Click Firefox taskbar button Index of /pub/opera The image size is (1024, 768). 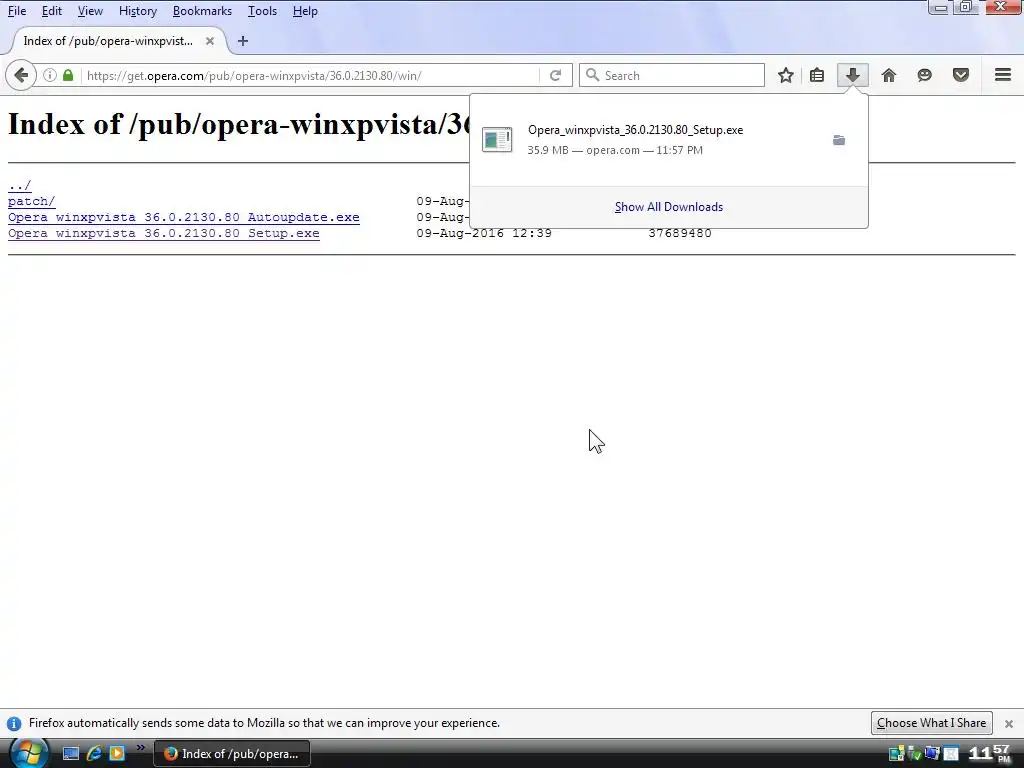click(232, 754)
